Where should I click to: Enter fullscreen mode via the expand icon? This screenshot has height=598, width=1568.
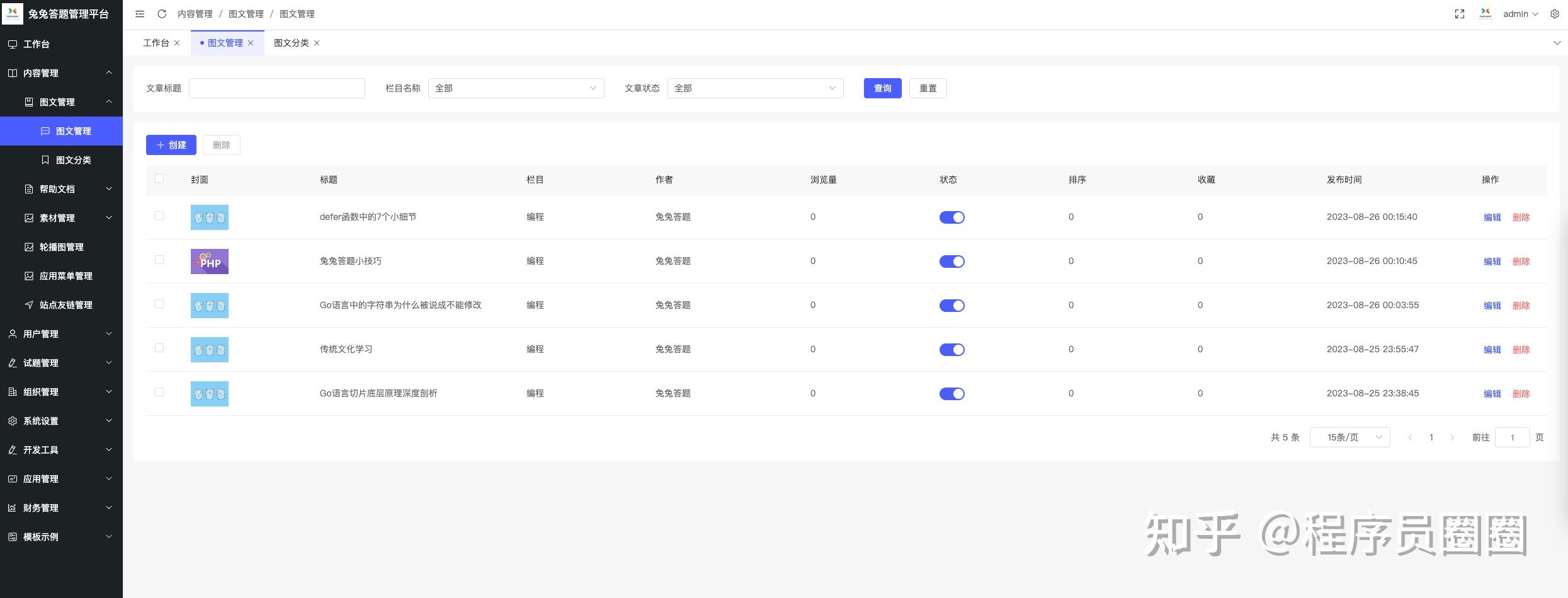tap(1460, 14)
